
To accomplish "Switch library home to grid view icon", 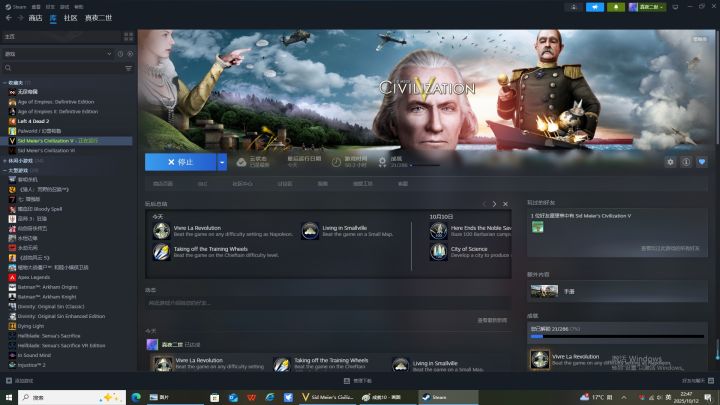I will 128,36.
